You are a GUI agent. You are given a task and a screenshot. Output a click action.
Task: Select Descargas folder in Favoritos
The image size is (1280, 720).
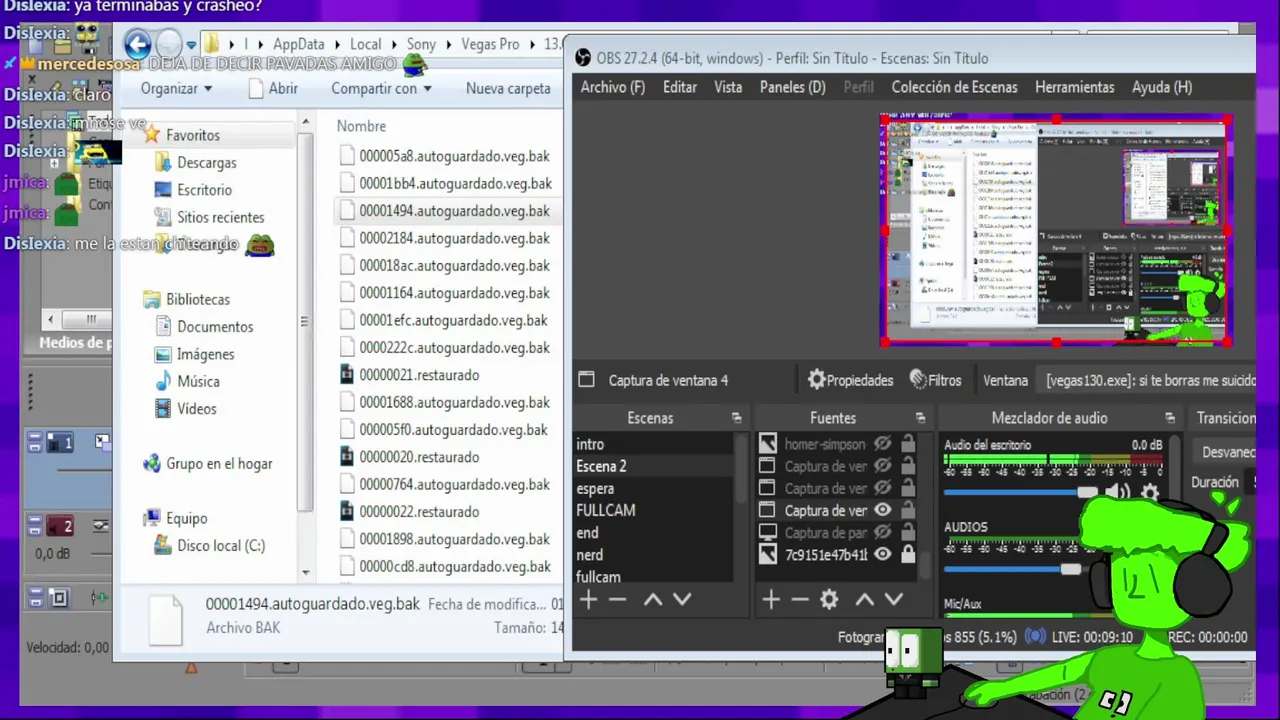click(x=206, y=162)
